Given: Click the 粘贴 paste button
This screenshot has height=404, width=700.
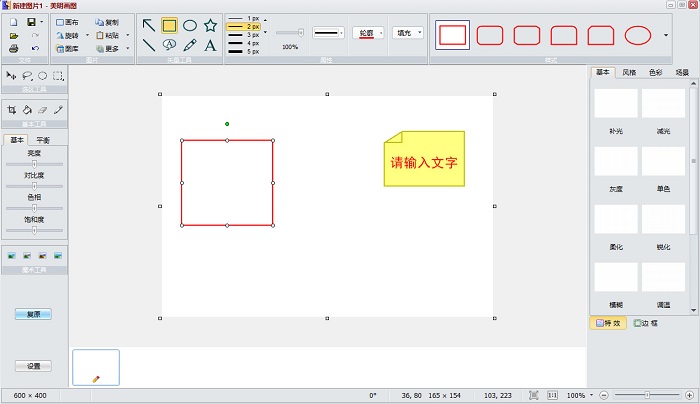Looking at the screenshot, I should coord(107,35).
